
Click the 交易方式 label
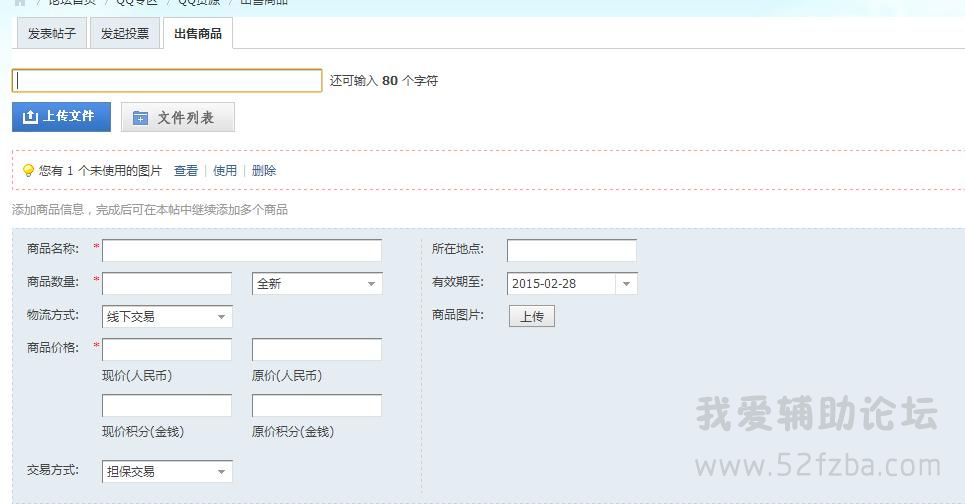[52, 470]
